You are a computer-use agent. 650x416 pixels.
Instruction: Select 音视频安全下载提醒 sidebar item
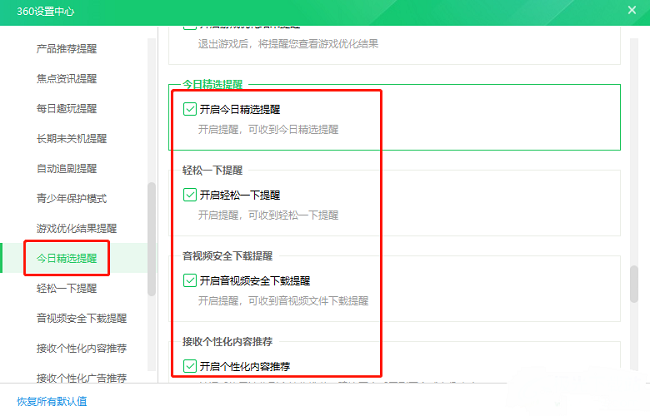pyautogui.click(x=82, y=318)
